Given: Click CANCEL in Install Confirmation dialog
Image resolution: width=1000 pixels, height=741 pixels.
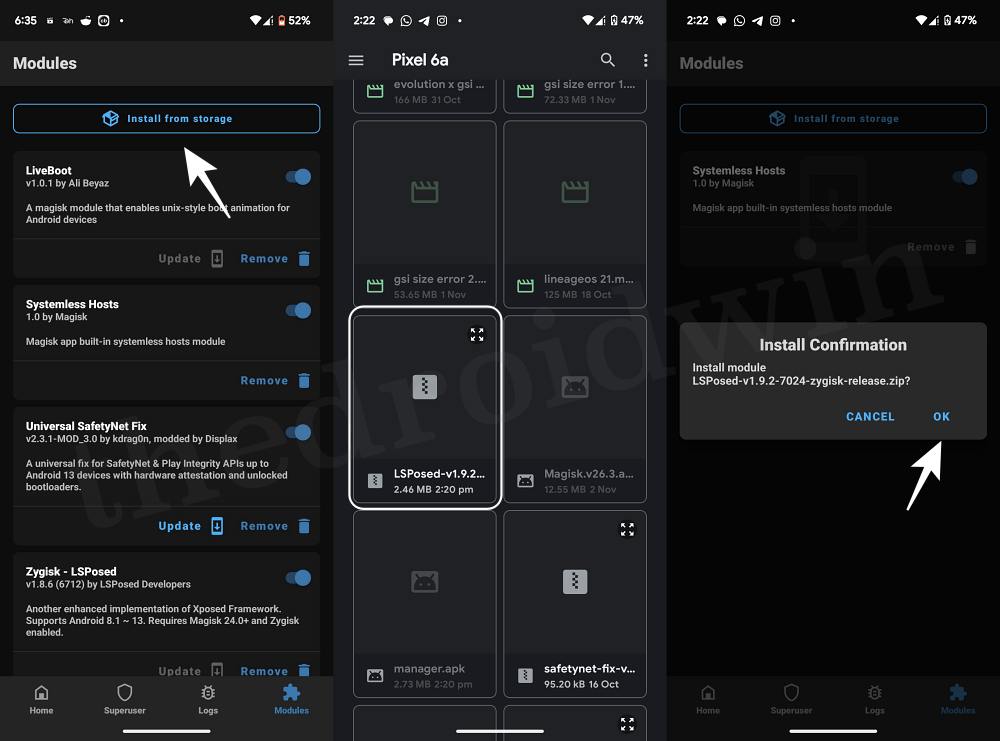Looking at the screenshot, I should 870,416.
